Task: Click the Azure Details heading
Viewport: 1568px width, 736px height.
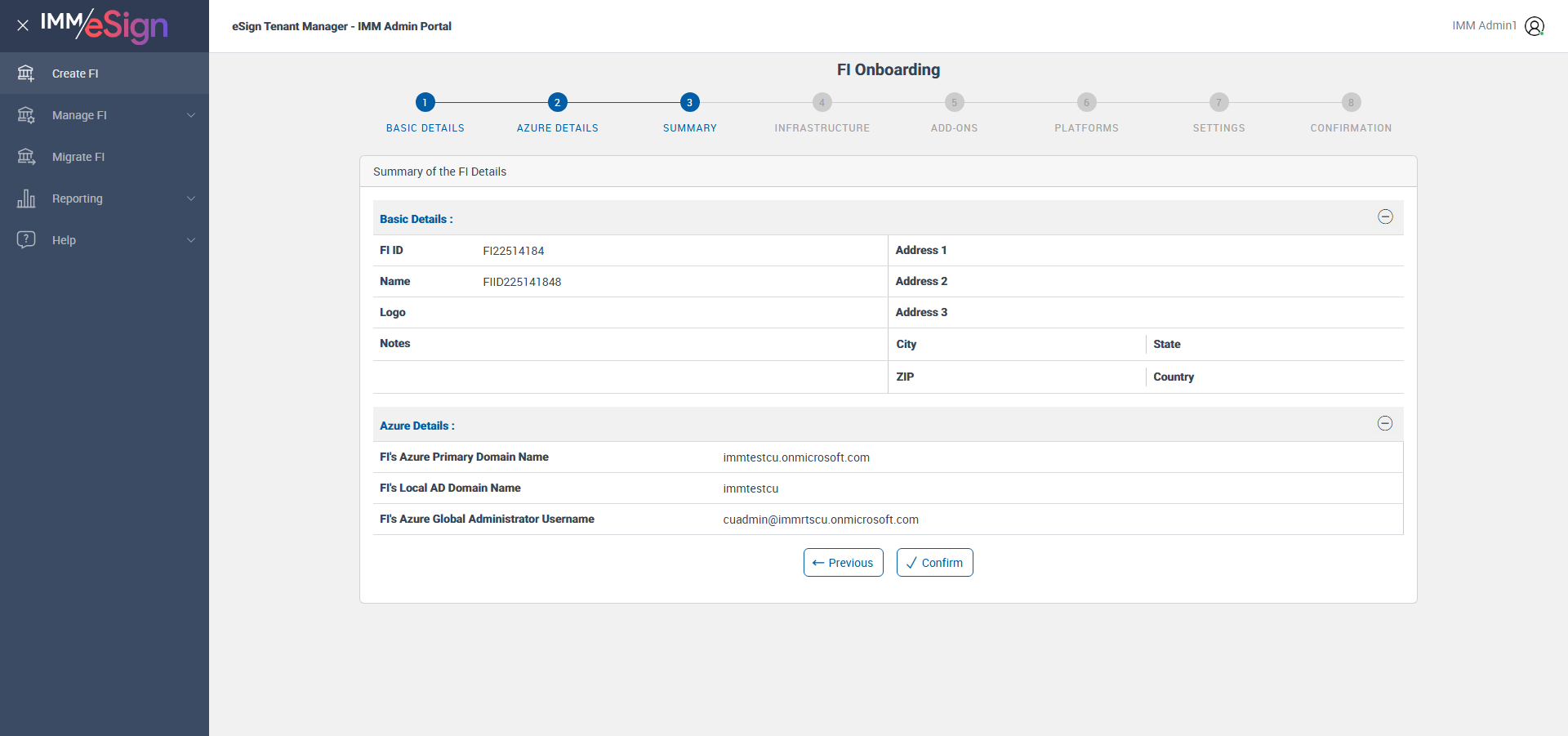Action: tap(416, 426)
